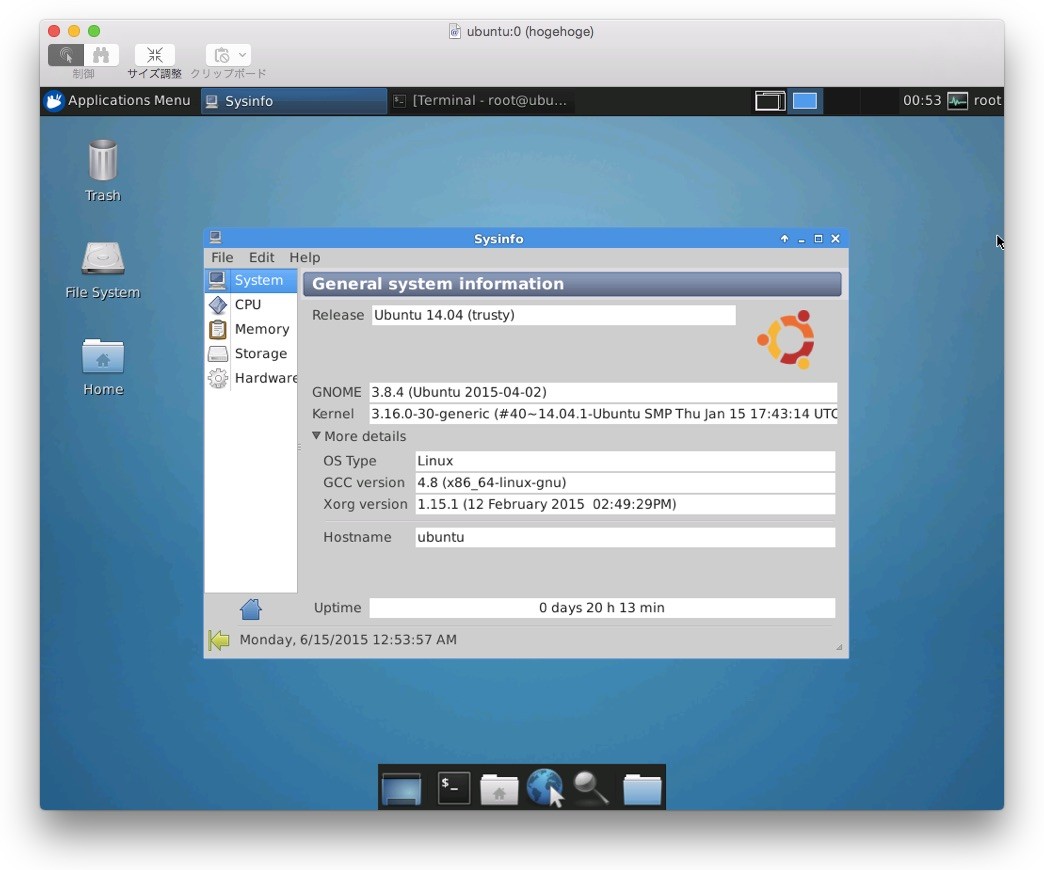
Task: Open the clipboard (クリップボード) dropdown
Action: 228,55
